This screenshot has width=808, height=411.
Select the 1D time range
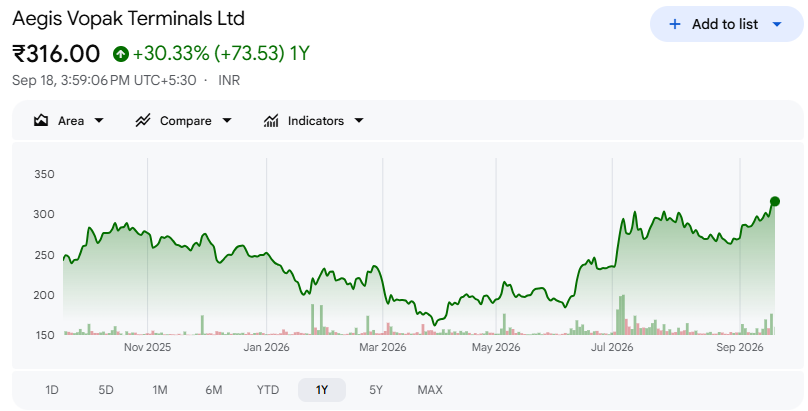click(52, 390)
